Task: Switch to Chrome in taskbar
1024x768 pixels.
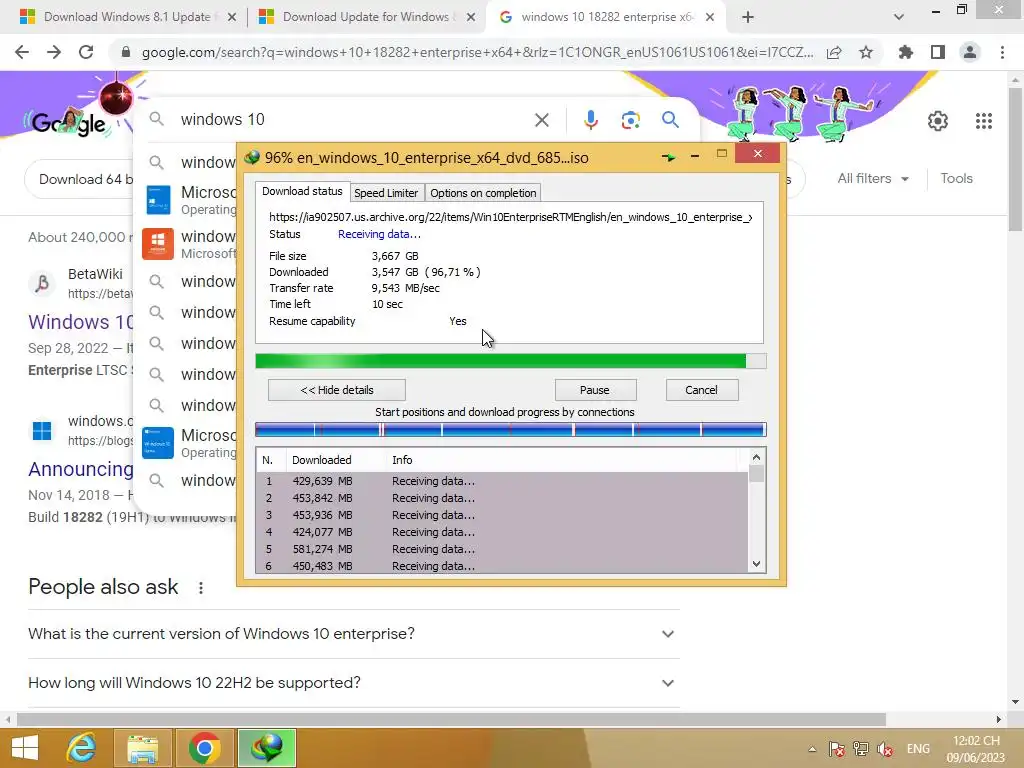Action: [x=204, y=748]
